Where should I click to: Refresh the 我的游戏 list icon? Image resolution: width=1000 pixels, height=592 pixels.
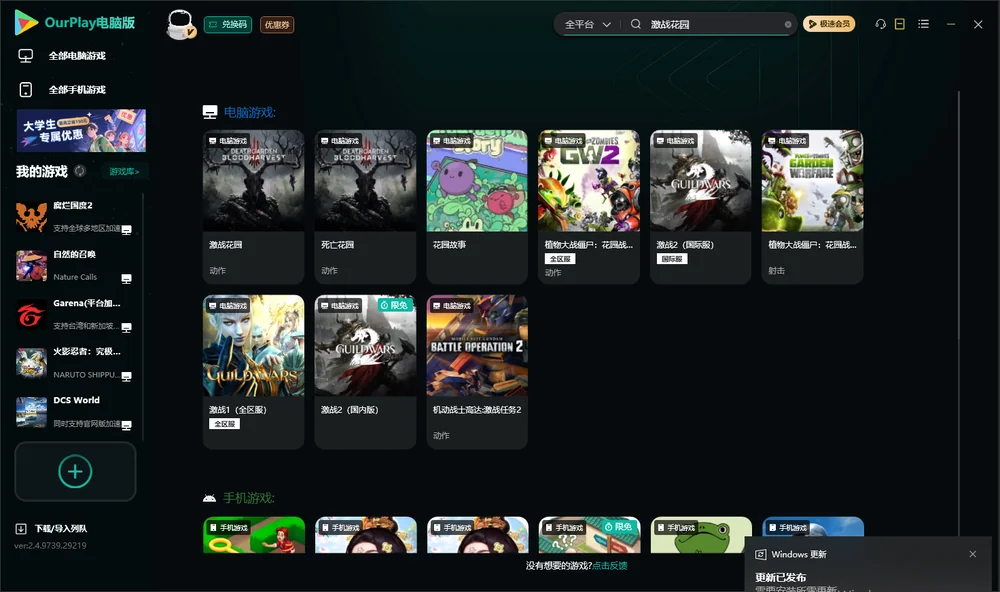(x=80, y=171)
